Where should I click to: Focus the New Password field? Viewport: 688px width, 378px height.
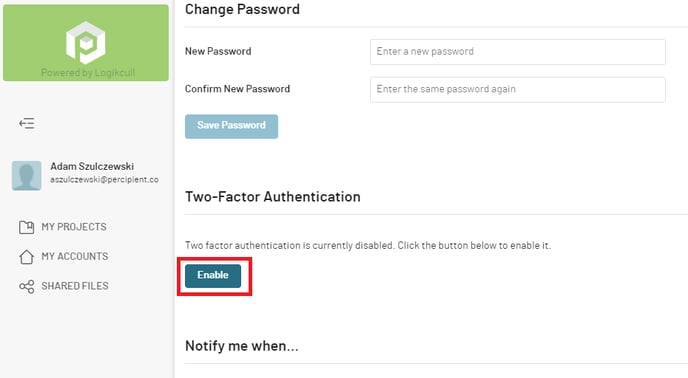coord(517,52)
